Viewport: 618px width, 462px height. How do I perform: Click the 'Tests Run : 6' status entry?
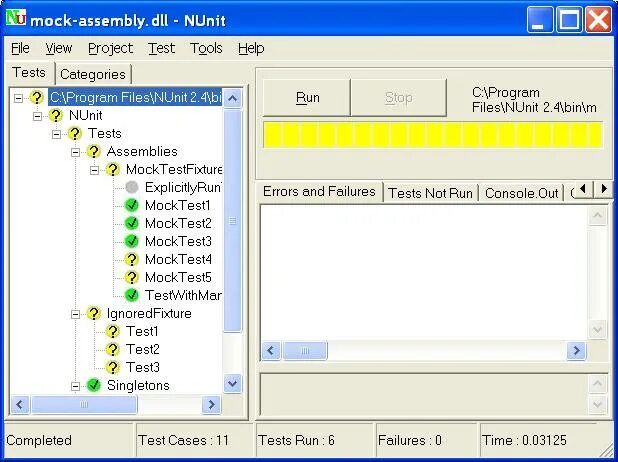point(314,440)
